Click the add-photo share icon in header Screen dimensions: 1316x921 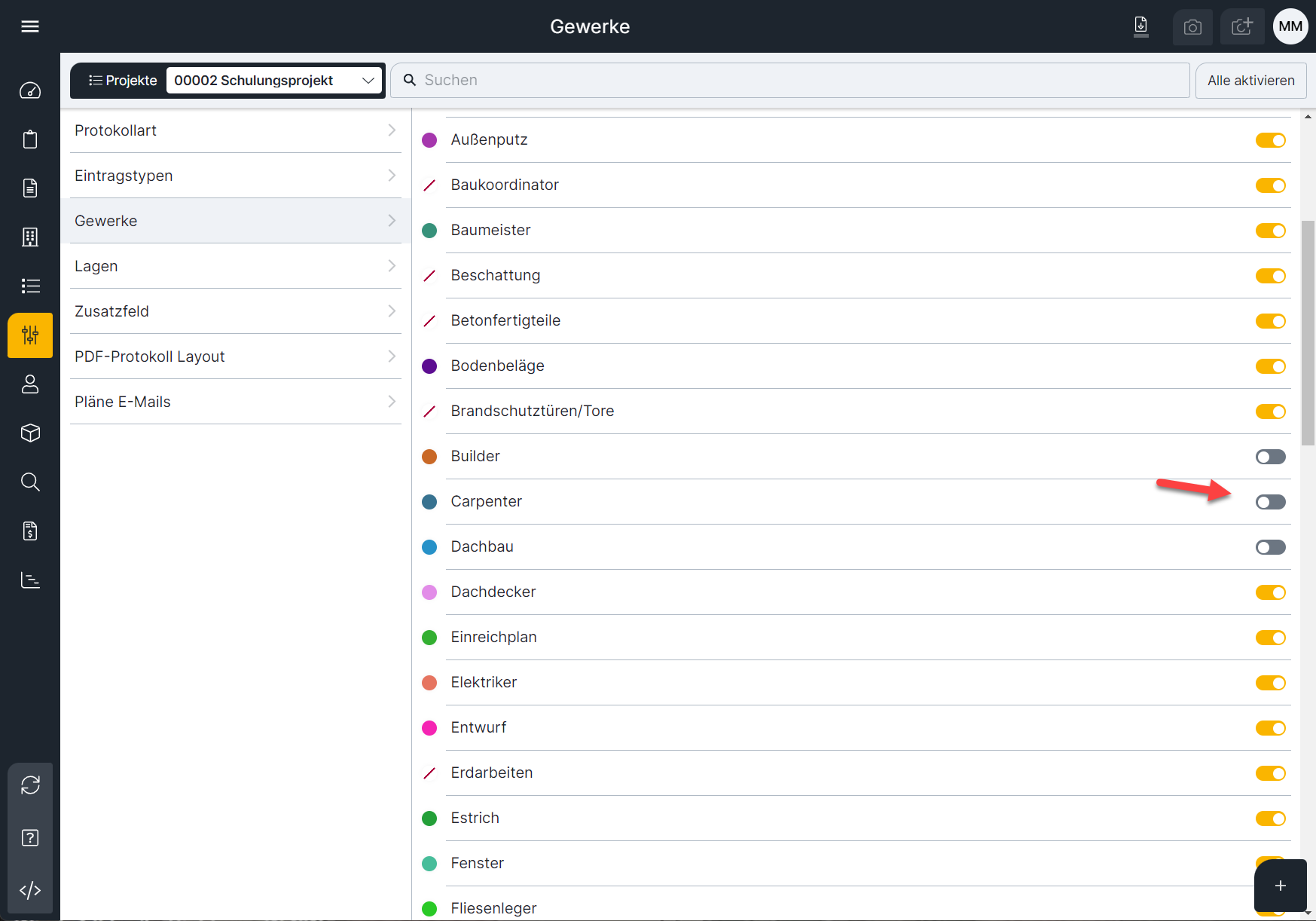point(1242,27)
